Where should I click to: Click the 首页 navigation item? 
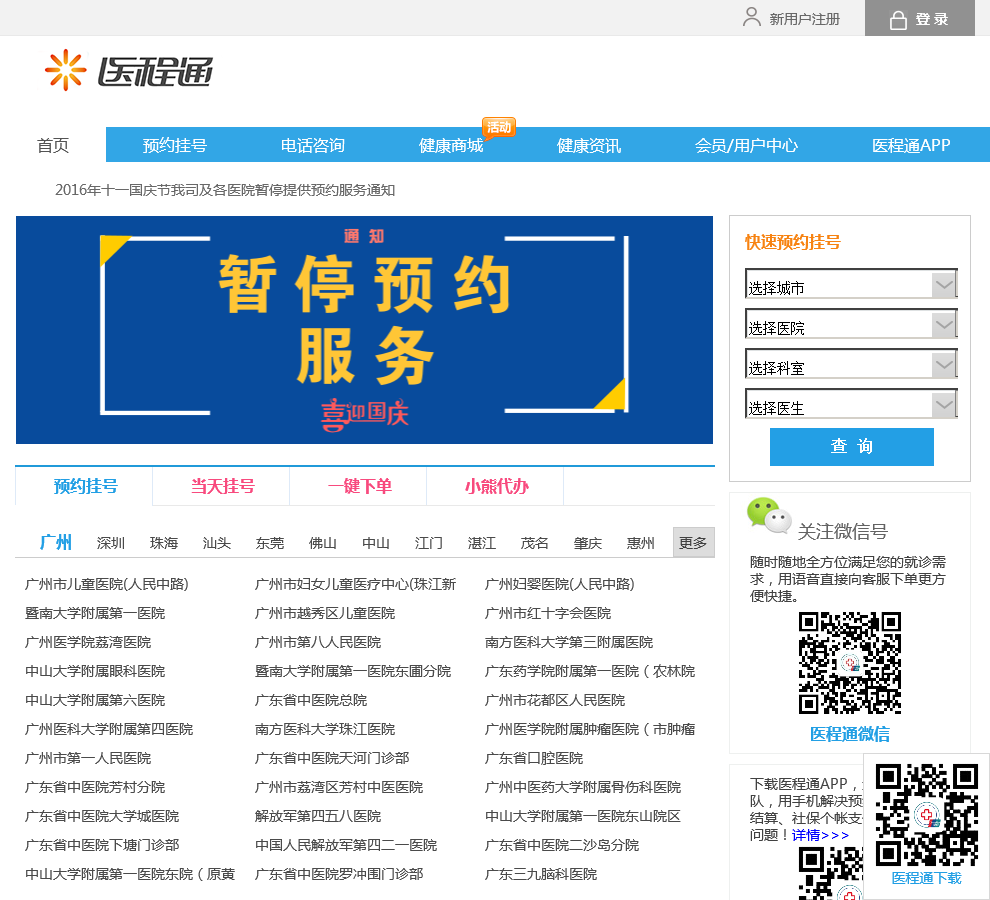click(53, 145)
